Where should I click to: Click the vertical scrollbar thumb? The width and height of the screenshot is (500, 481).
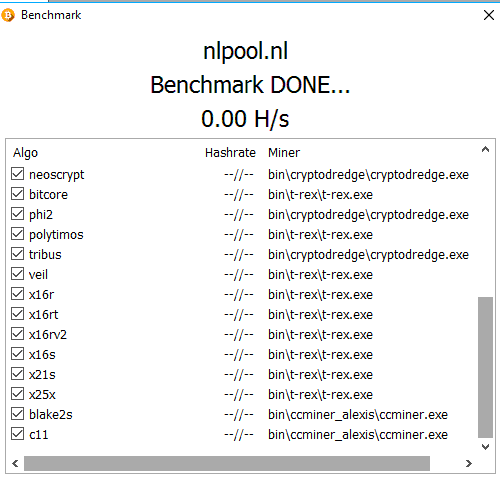pyautogui.click(x=485, y=367)
